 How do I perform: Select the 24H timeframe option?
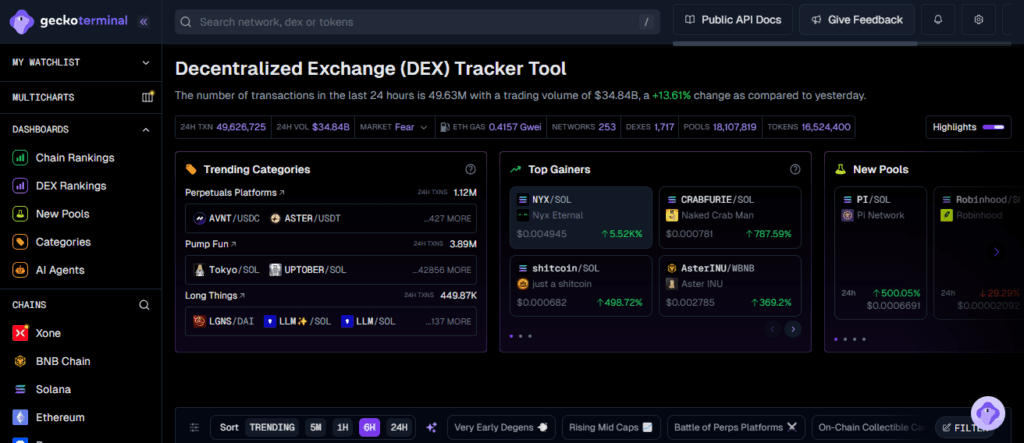[399, 427]
